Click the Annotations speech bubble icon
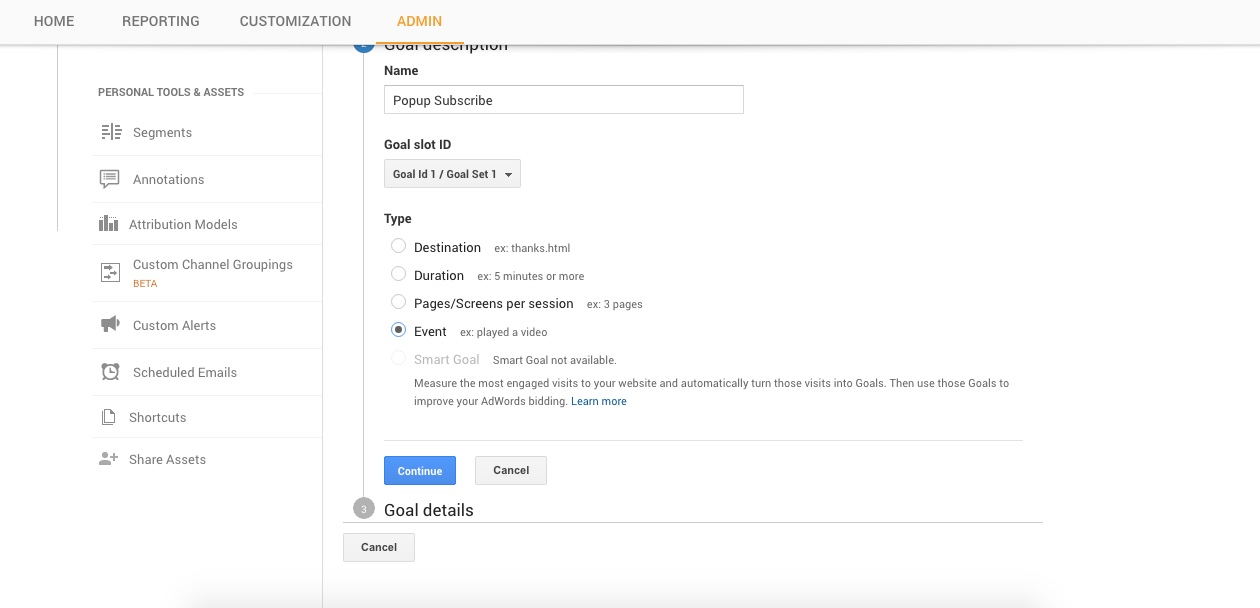Image resolution: width=1260 pixels, height=608 pixels. (x=110, y=179)
